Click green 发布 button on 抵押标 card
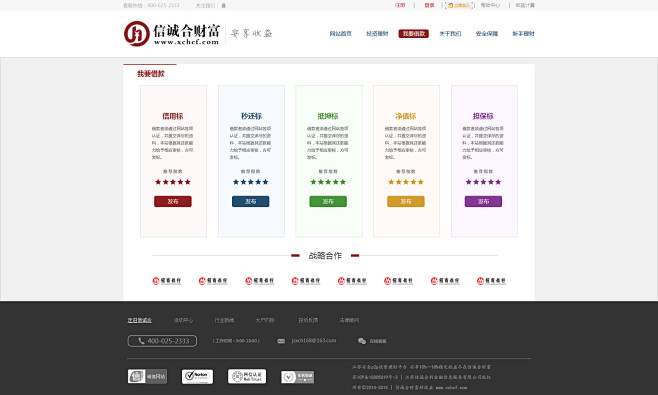This screenshot has width=658, height=395. coord(328,201)
